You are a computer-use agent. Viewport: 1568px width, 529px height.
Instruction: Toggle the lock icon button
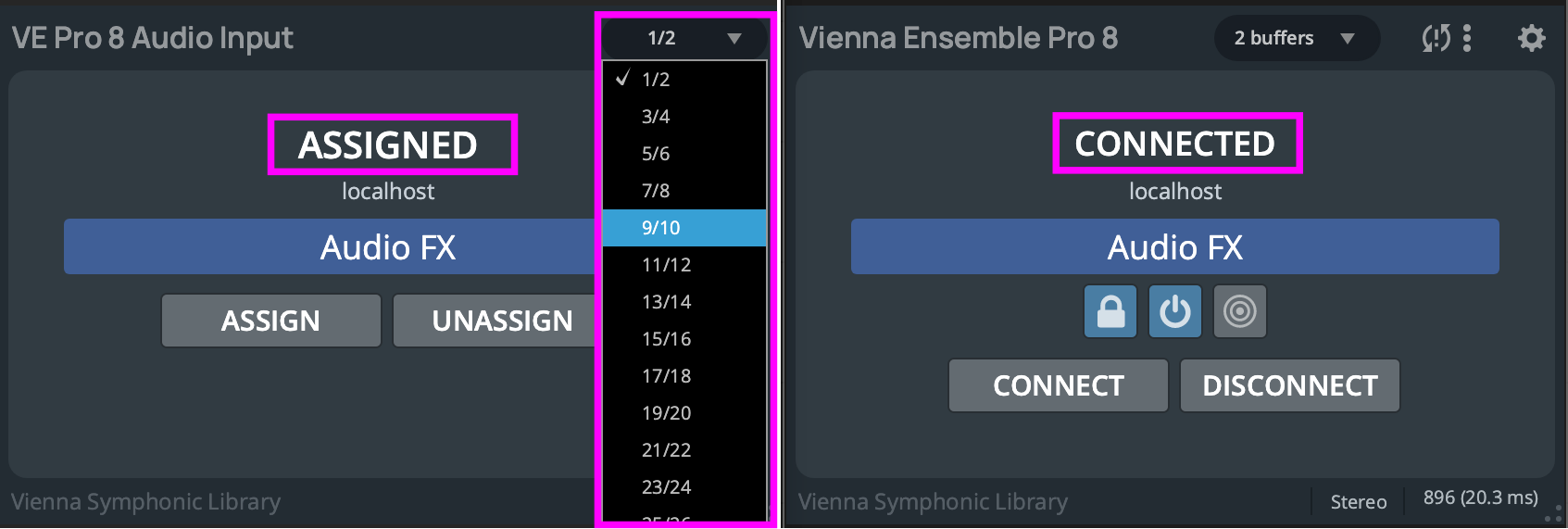click(1110, 311)
